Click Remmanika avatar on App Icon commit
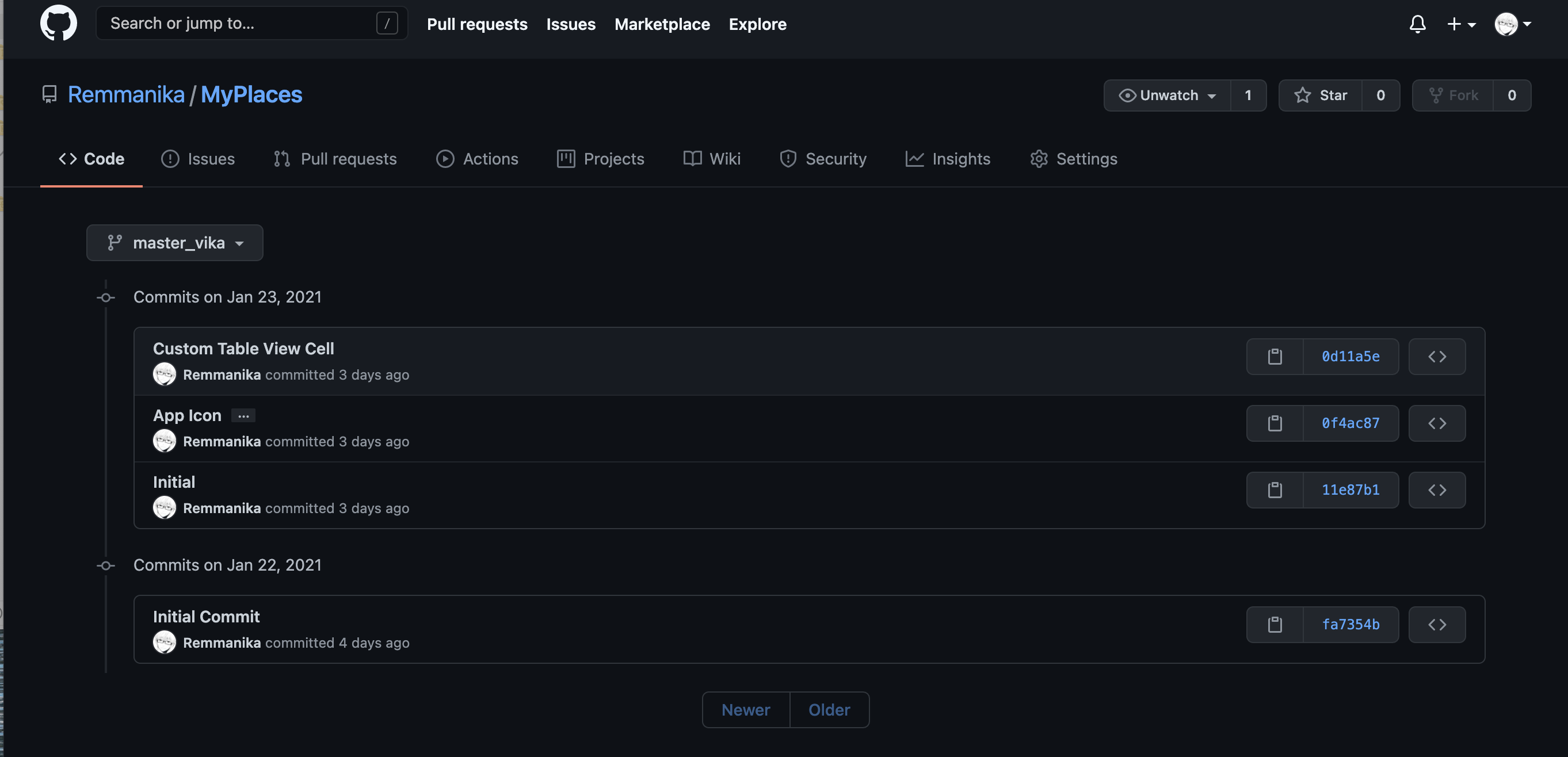Screen dimensions: 1568x757 (165, 441)
